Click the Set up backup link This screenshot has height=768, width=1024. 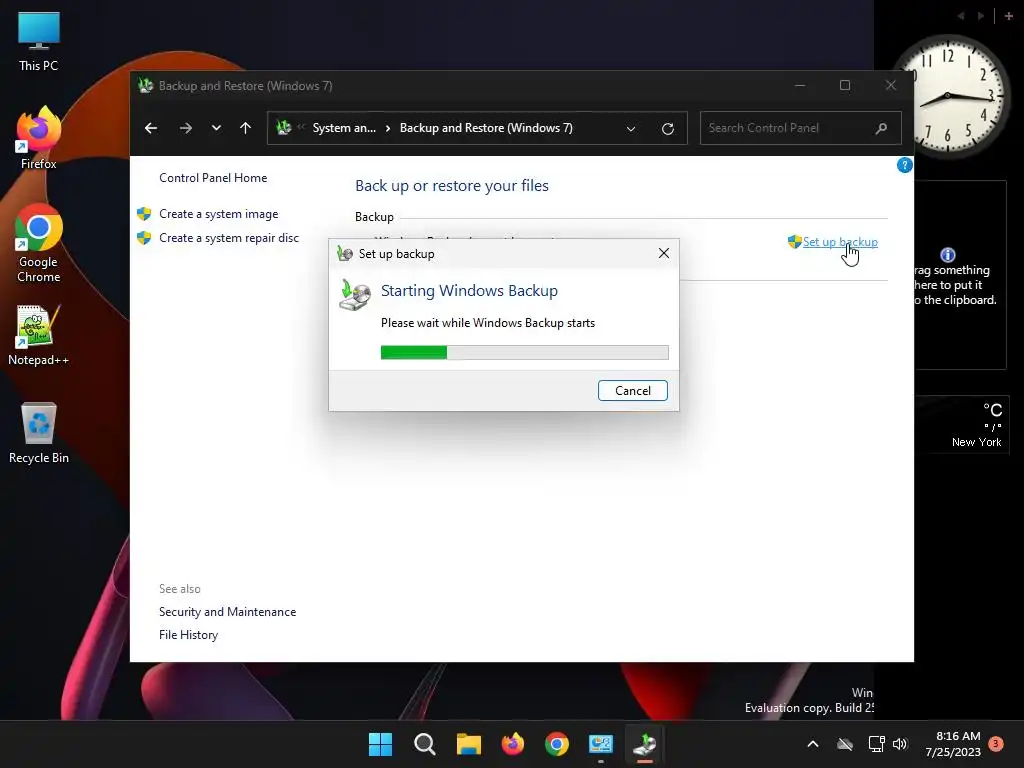pos(840,242)
